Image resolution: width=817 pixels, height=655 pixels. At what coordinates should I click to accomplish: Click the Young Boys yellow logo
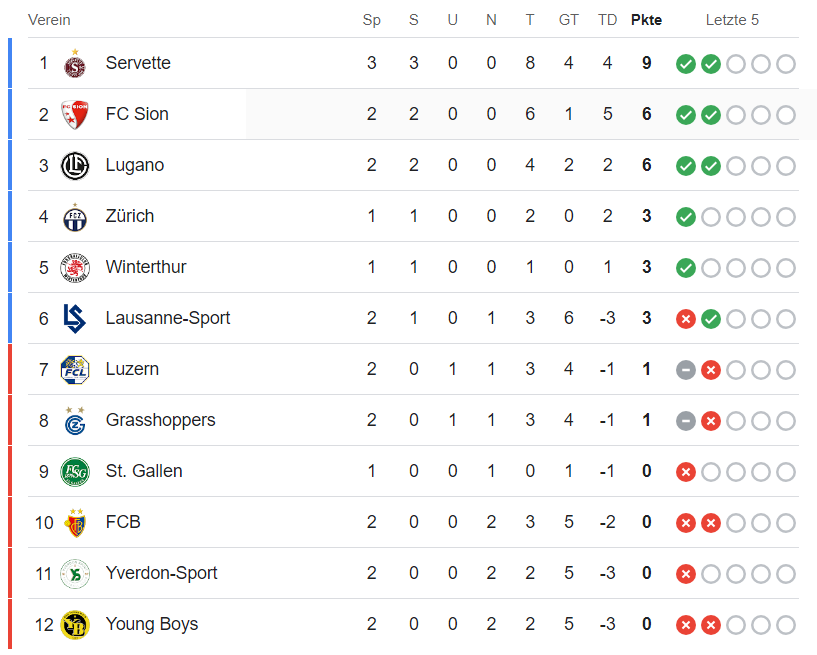click(x=75, y=625)
